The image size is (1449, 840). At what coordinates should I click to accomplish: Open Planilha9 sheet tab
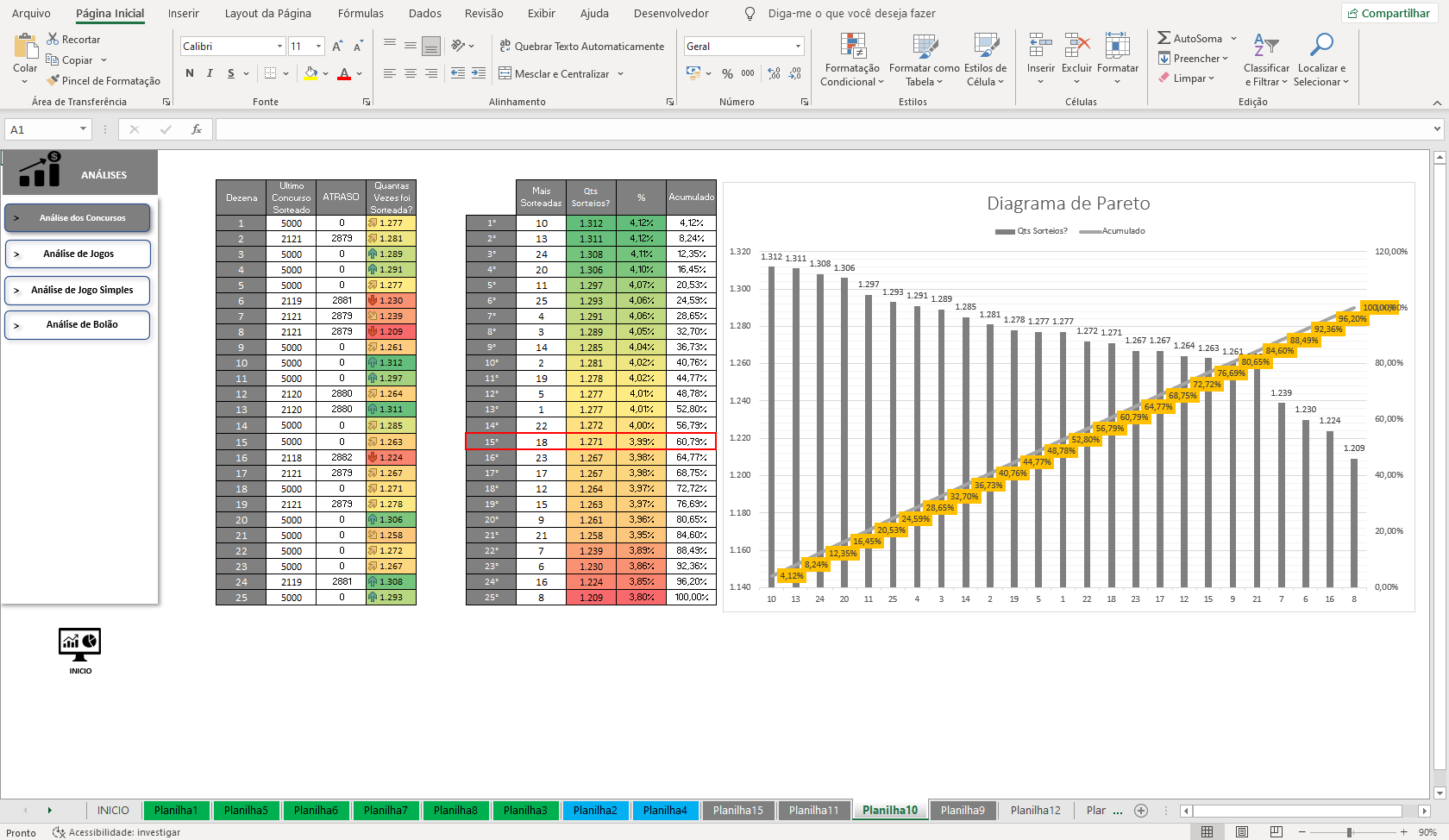[x=963, y=810]
